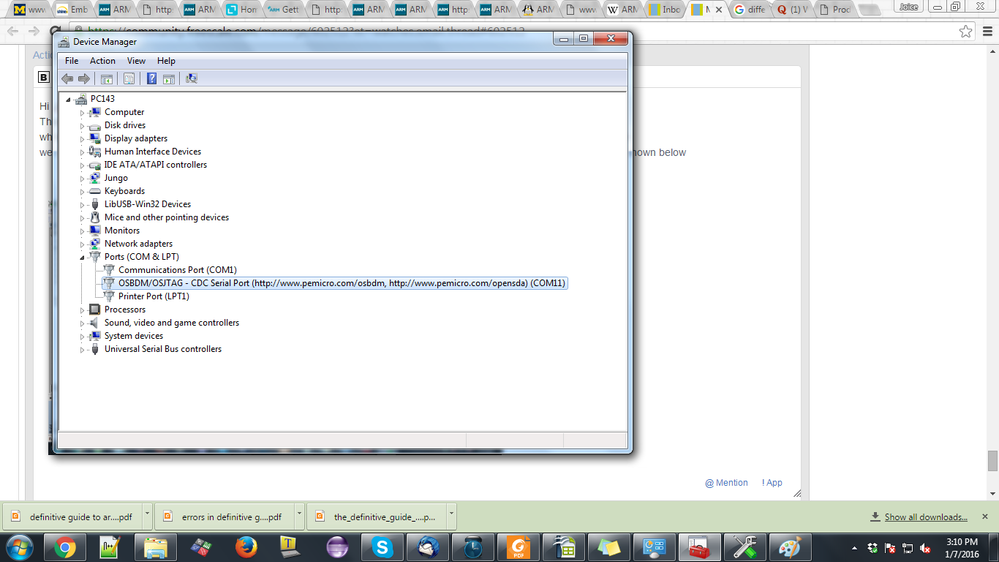Click the @ Mention link in the browser page
Screen dimensions: 999x562
726,483
